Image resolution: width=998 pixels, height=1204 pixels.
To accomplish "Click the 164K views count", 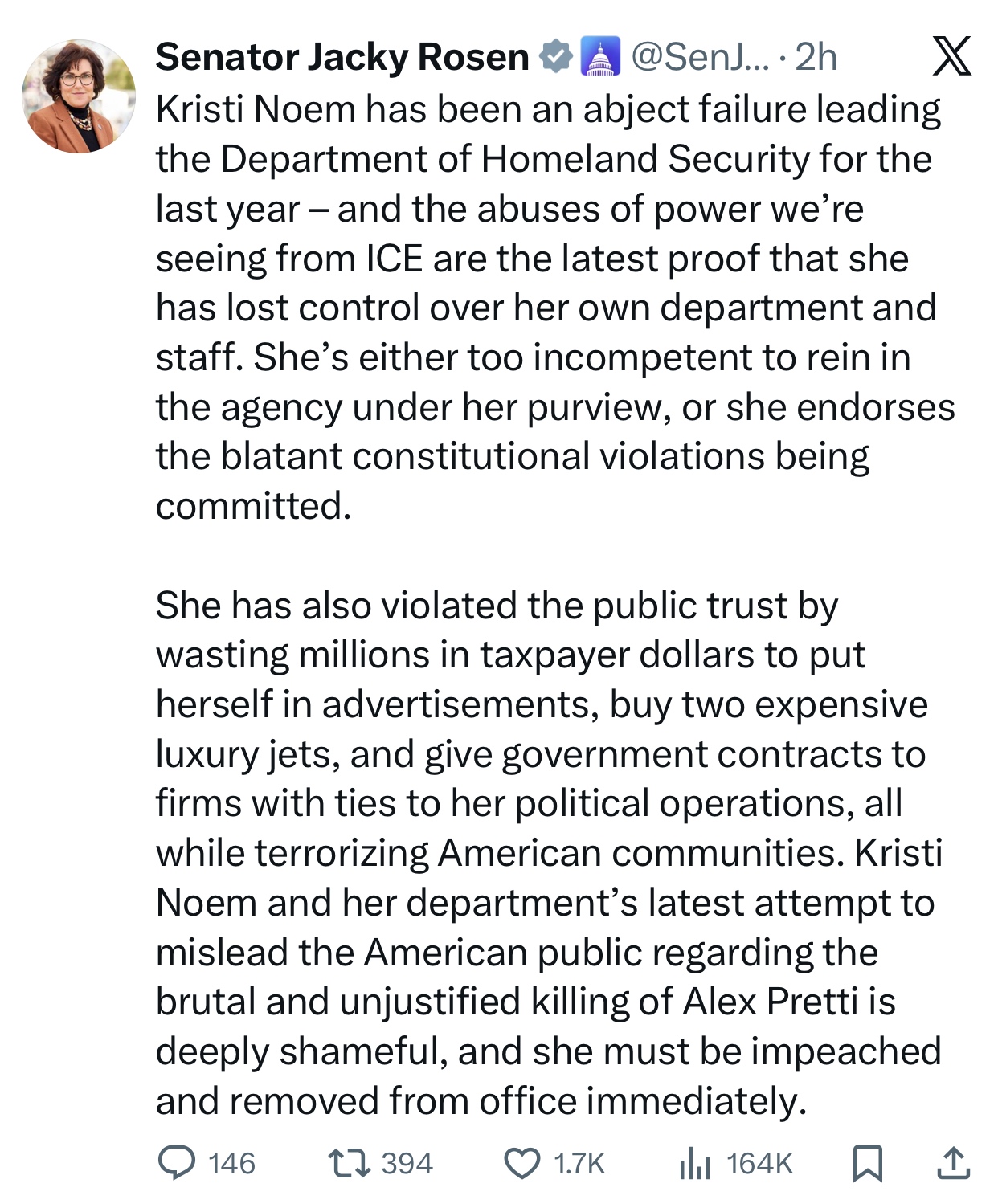I will click(759, 1163).
